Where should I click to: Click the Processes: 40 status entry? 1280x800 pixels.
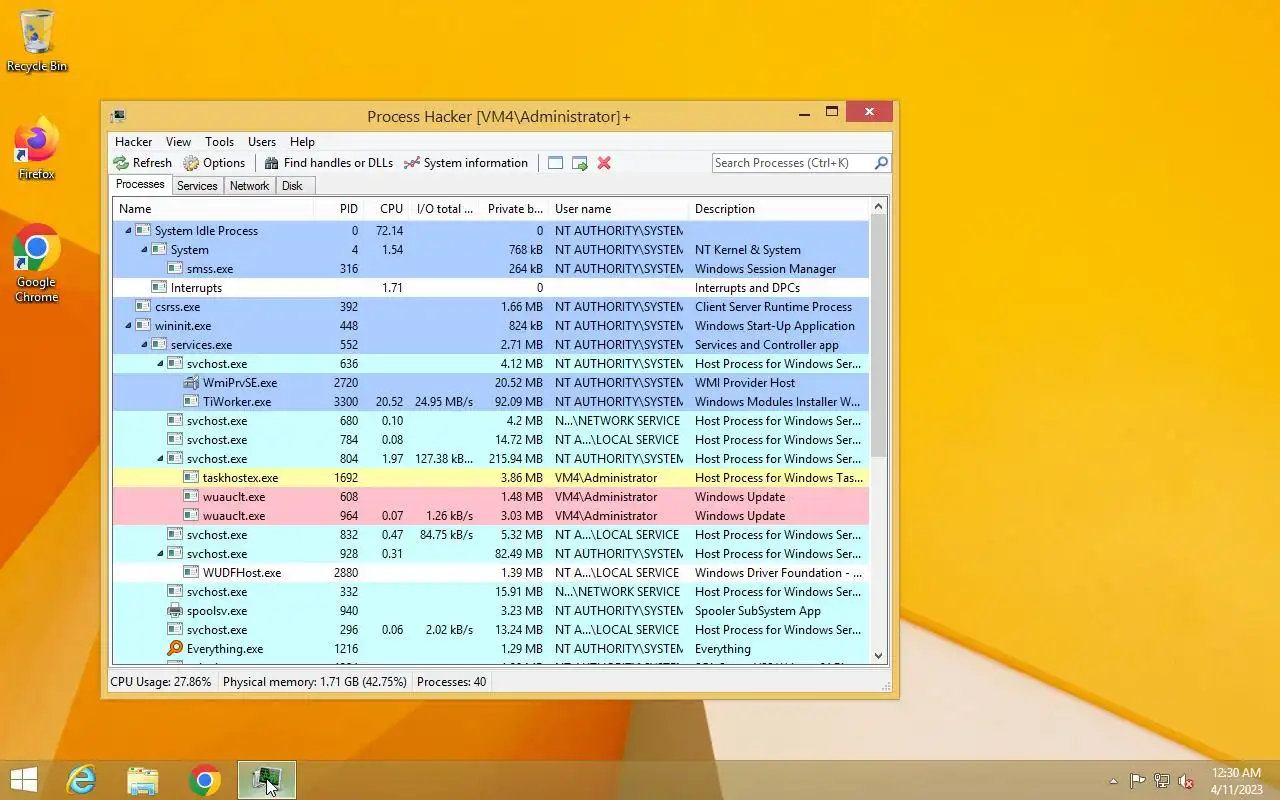tap(451, 682)
